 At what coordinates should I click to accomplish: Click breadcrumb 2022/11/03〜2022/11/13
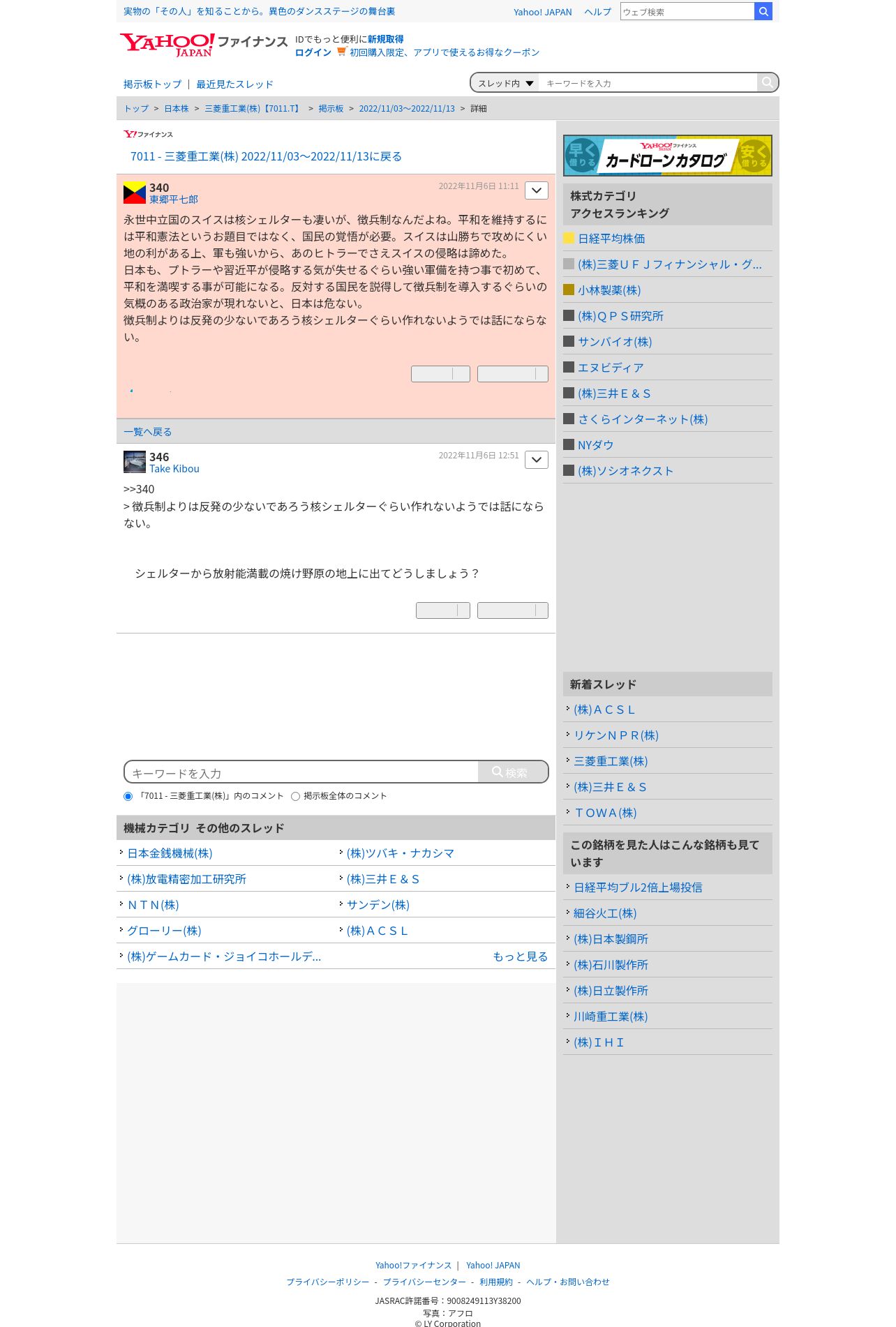[x=407, y=109]
